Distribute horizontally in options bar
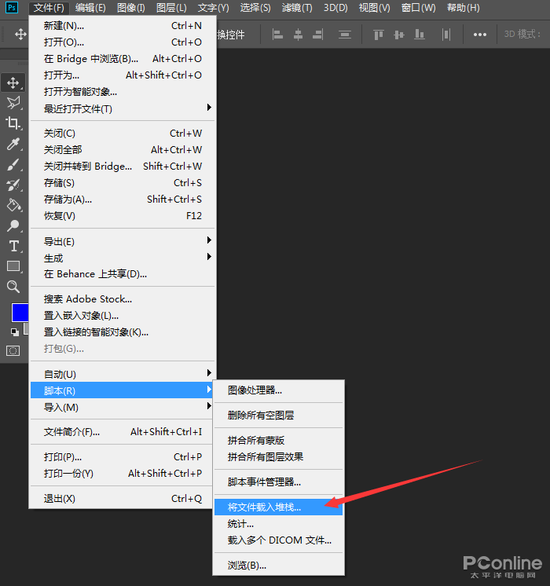 coord(446,35)
